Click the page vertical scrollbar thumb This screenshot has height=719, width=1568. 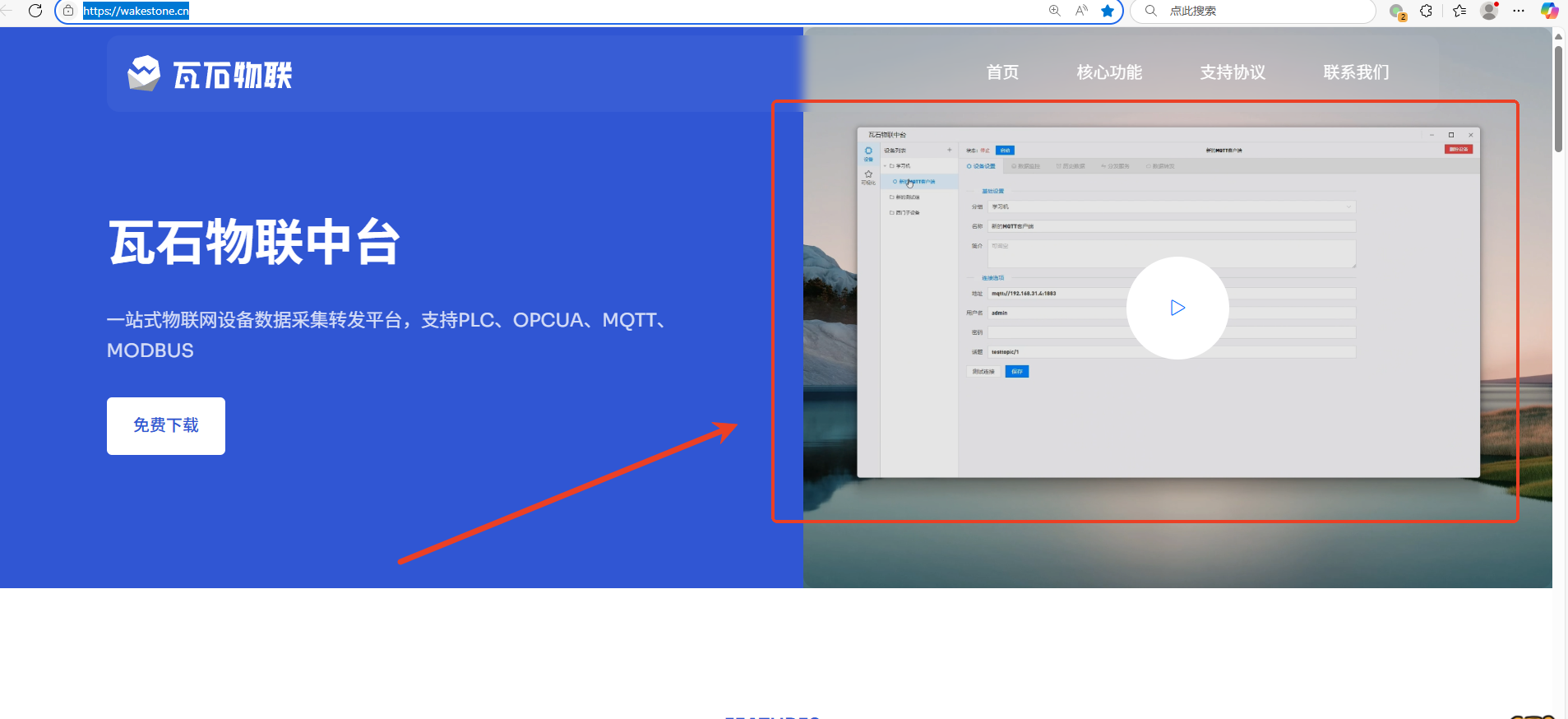pyautogui.click(x=1558, y=99)
